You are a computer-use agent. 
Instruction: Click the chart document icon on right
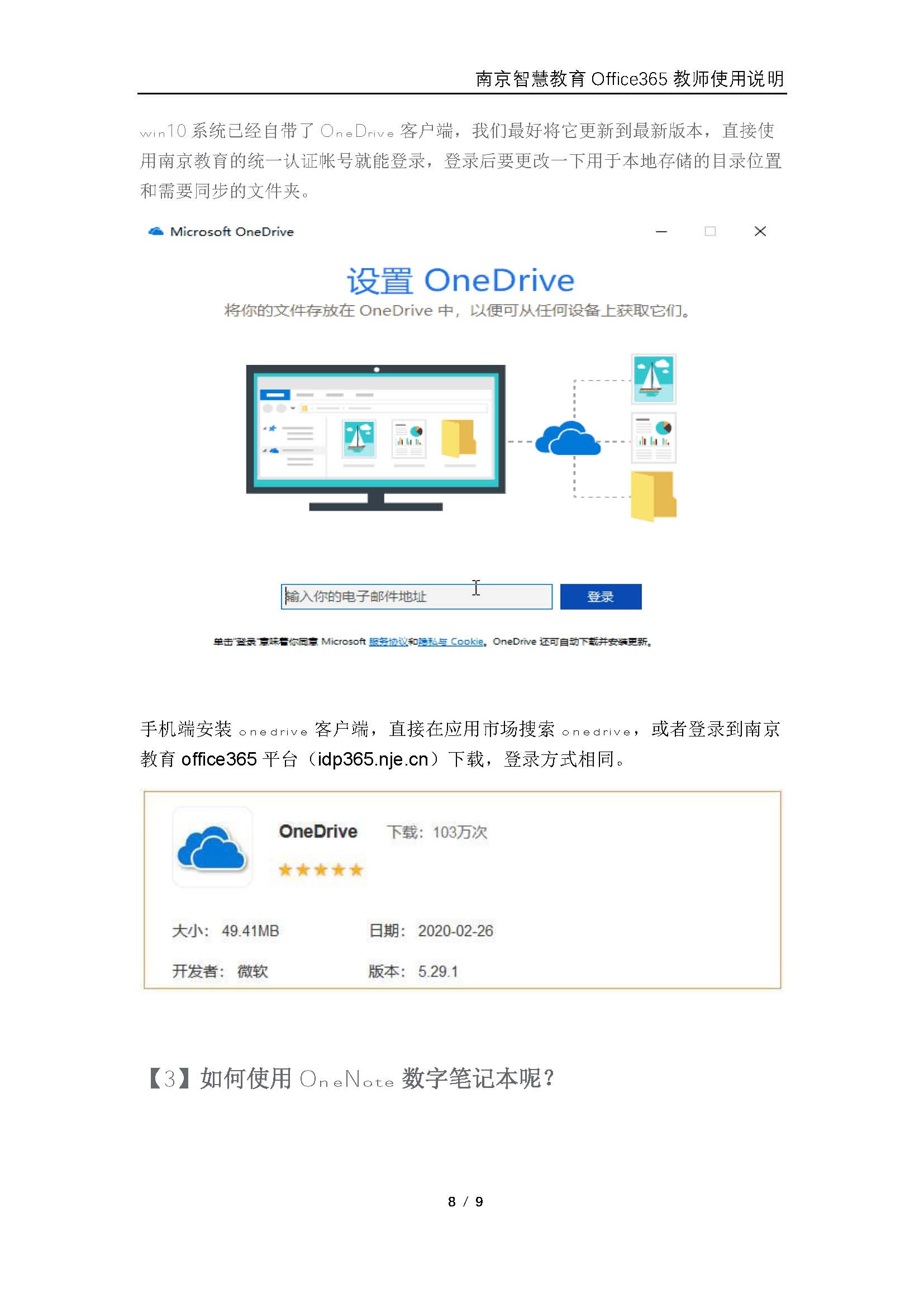click(x=654, y=438)
